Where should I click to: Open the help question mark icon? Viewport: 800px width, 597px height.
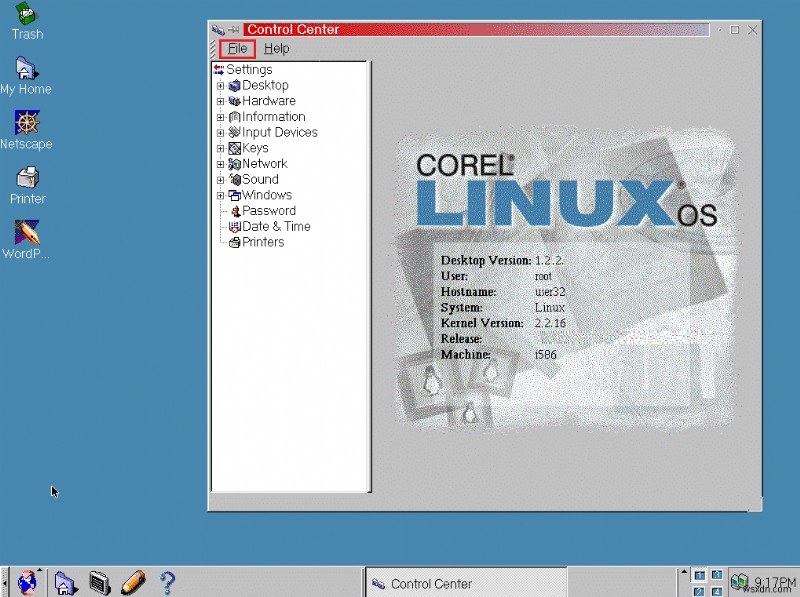(x=167, y=583)
